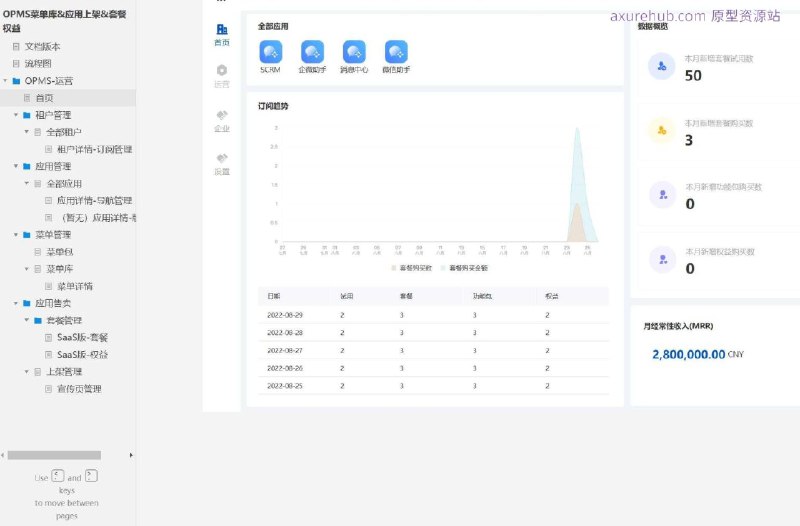The image size is (800, 526).
Task: Open the 菜单包 page in tree
Action: click(x=60, y=252)
